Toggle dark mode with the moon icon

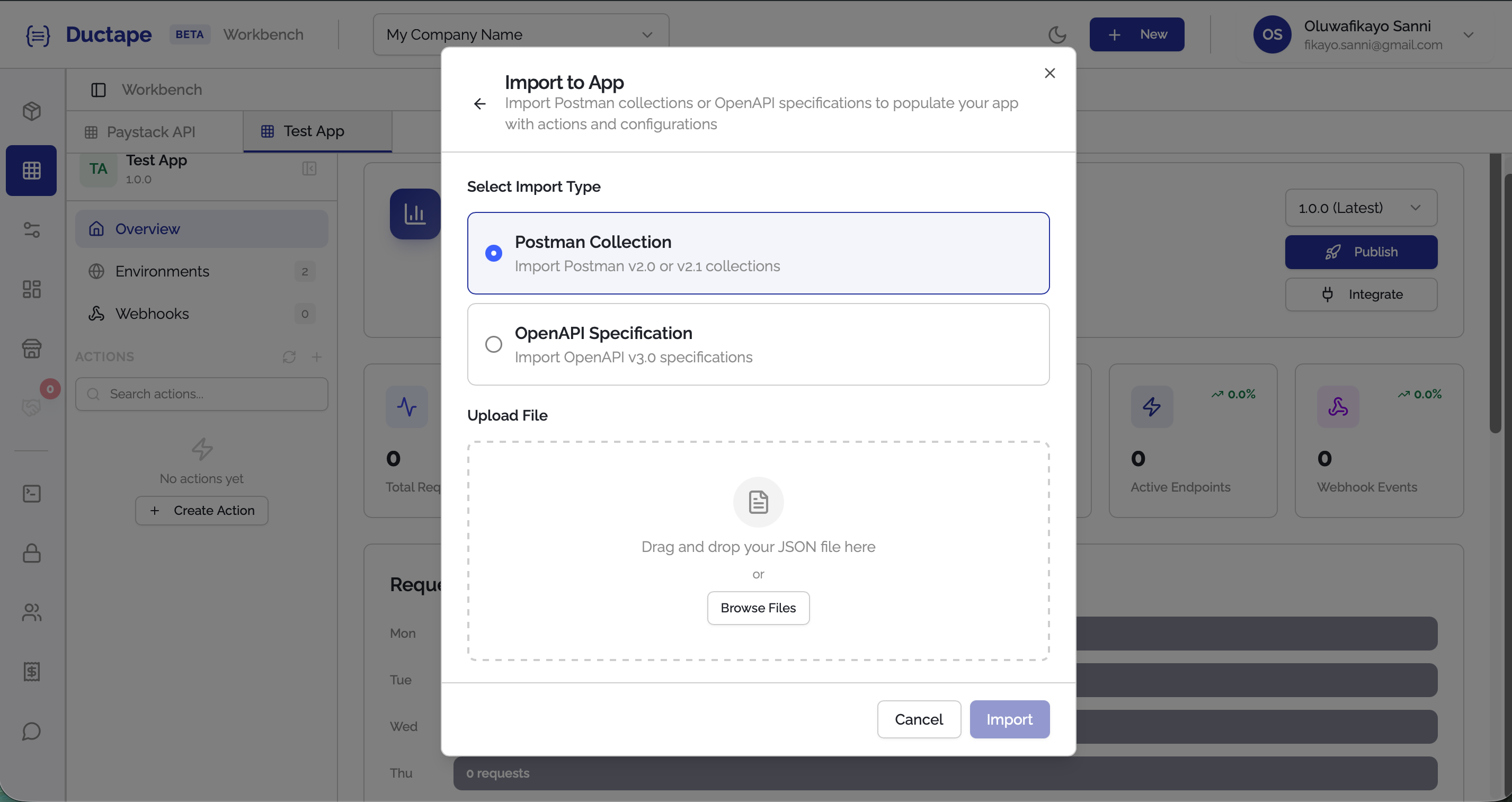(1057, 34)
